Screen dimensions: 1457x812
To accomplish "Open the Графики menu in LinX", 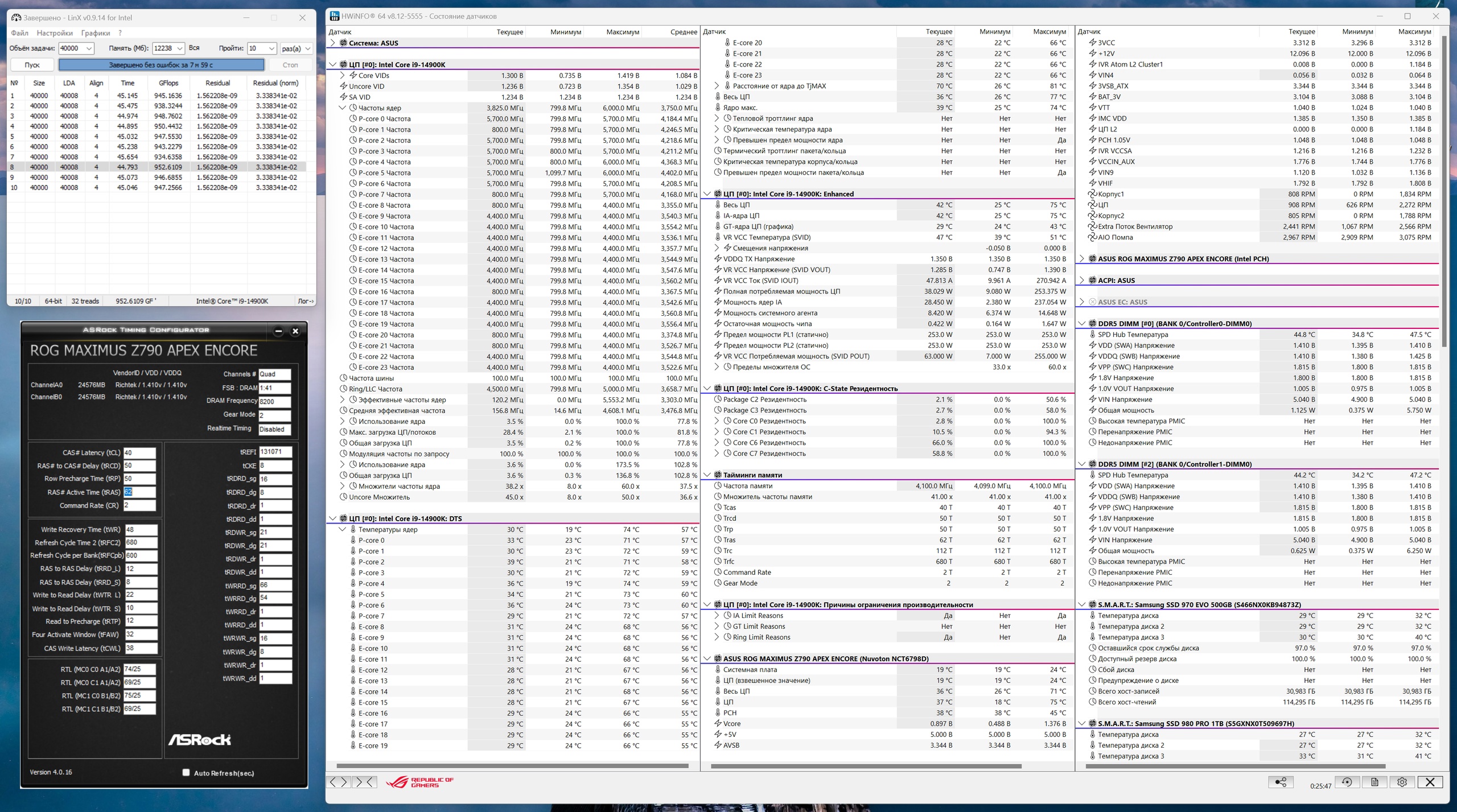I will (95, 33).
